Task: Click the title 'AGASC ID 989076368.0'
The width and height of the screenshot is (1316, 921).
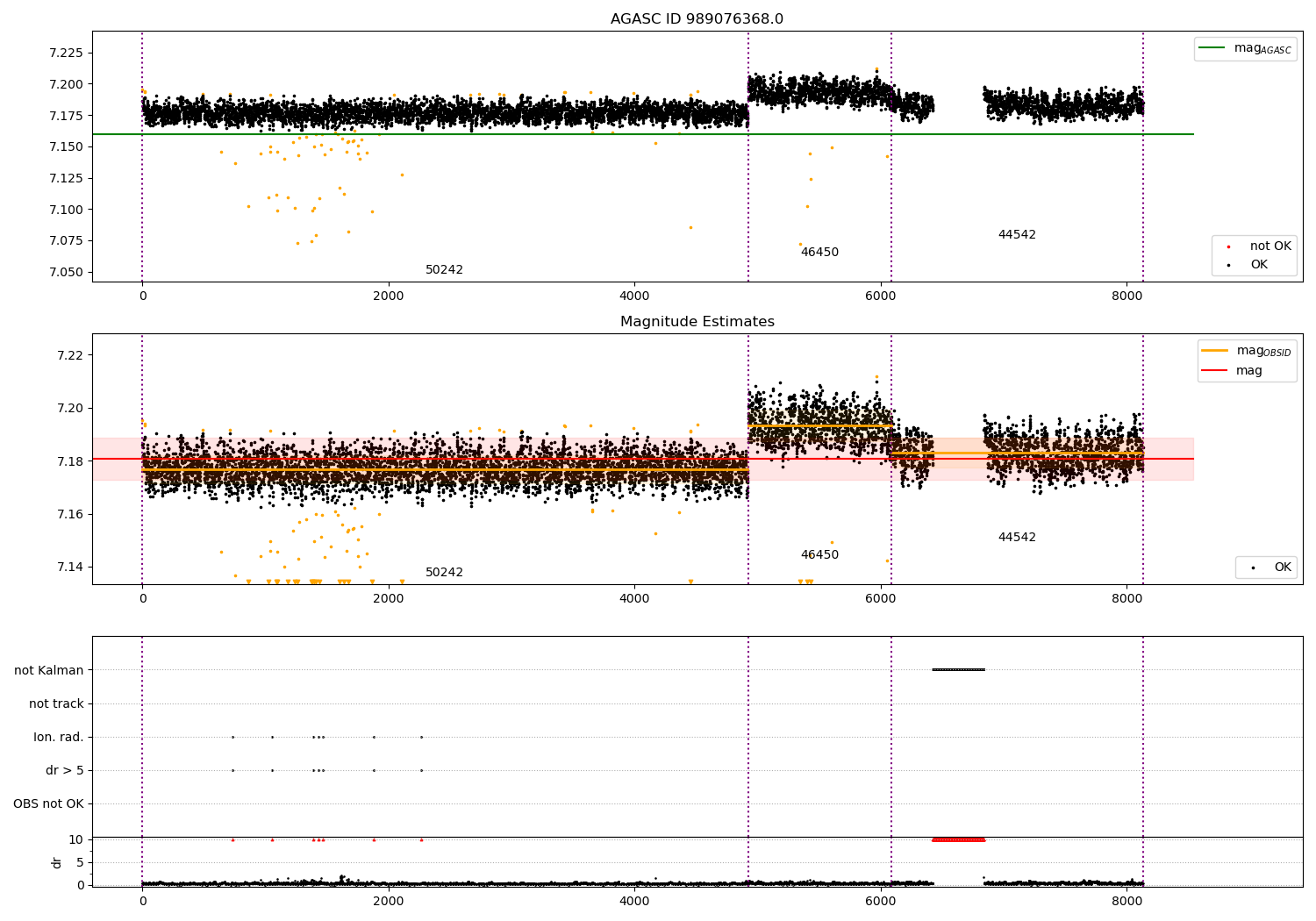Action: pyautogui.click(x=697, y=19)
